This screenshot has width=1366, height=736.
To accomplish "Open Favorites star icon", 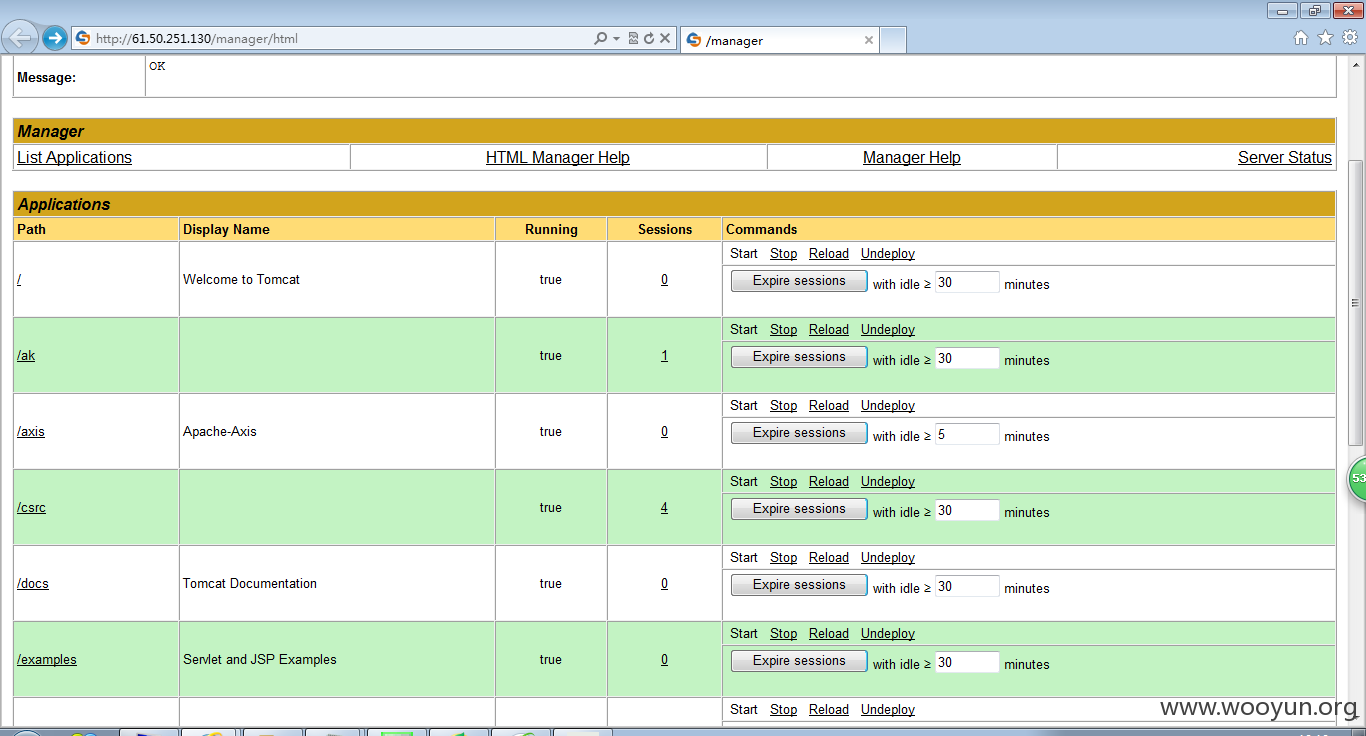I will pos(1325,38).
